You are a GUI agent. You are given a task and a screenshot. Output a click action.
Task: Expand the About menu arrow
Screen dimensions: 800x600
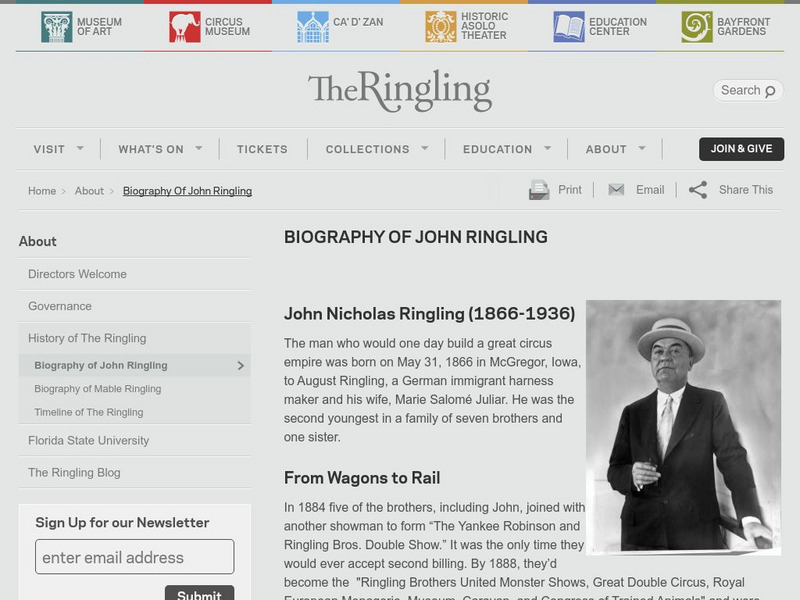pos(642,148)
